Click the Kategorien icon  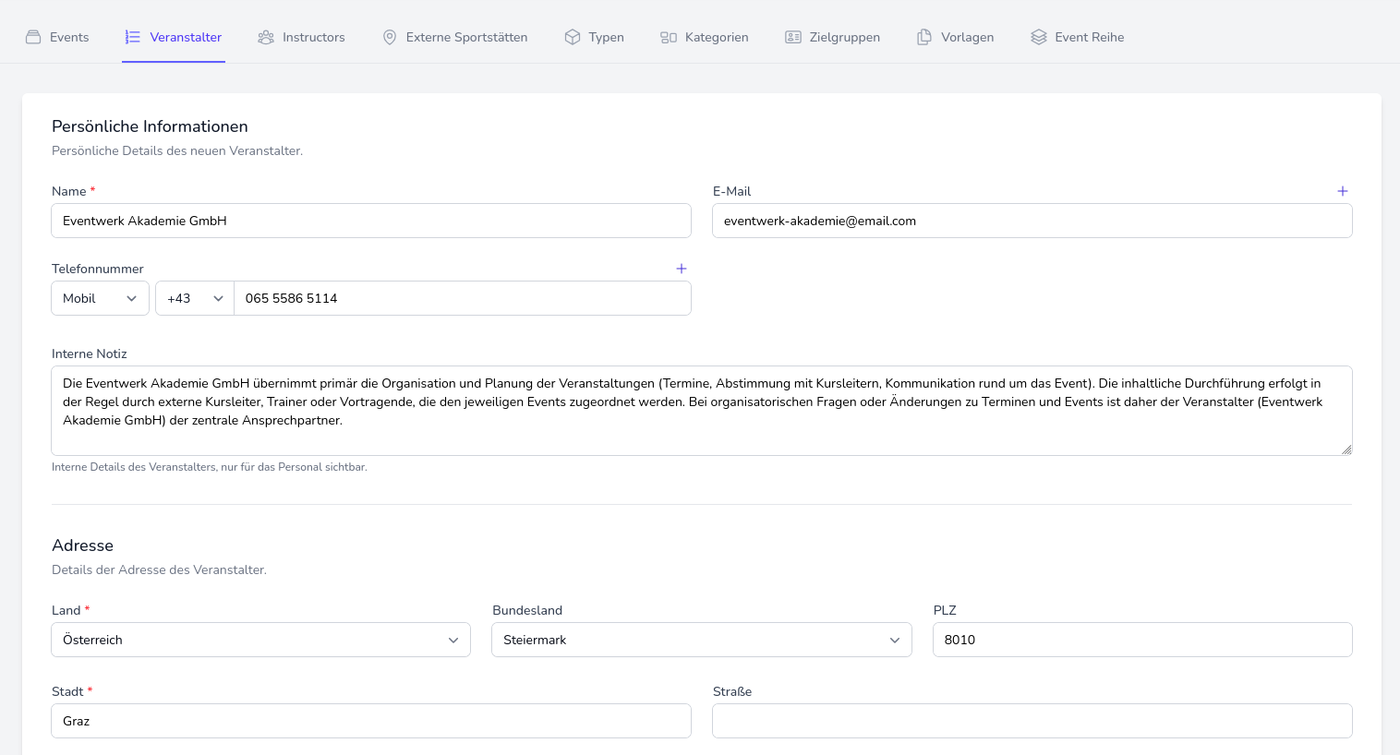[x=668, y=37]
